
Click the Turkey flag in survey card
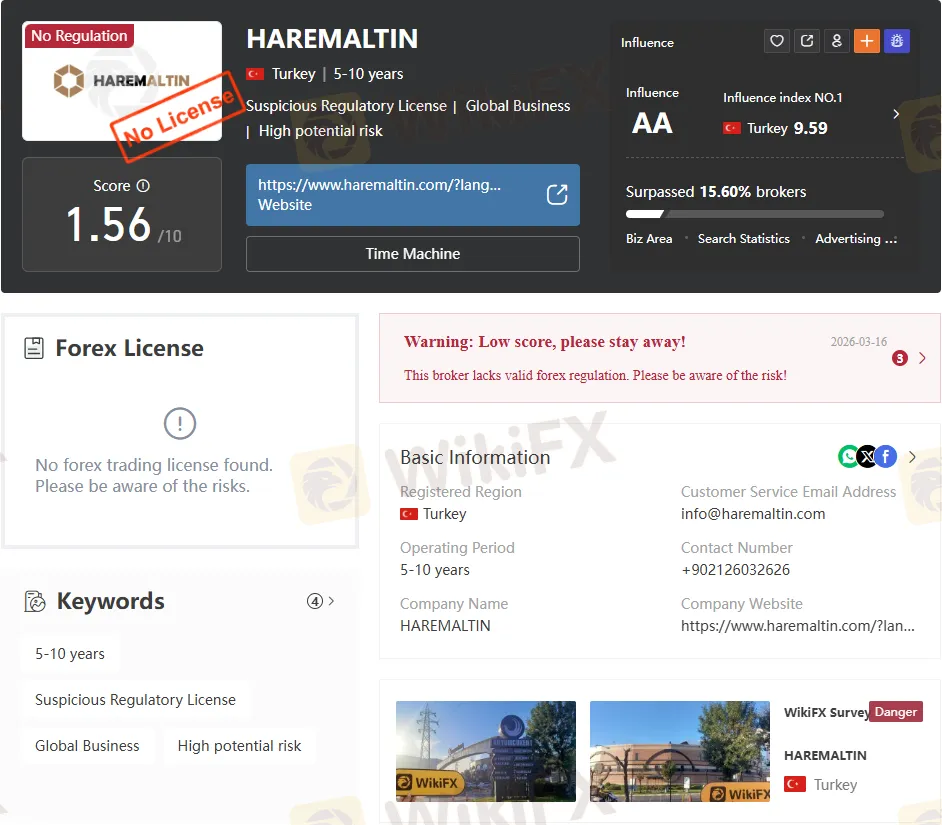795,784
